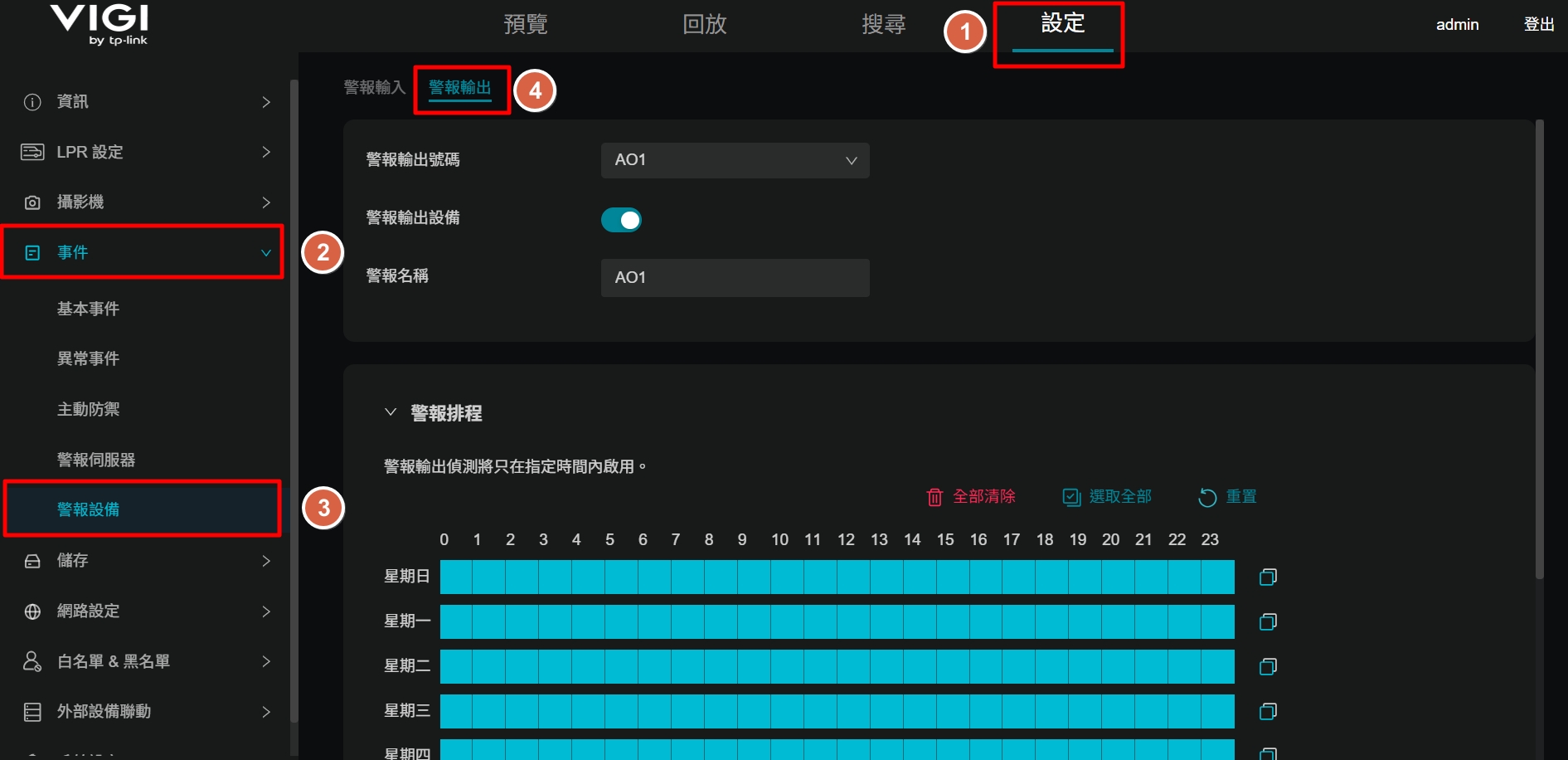Viewport: 1568px width, 760px height.
Task: Click the copy schedule icon for 星期日
Action: (1268, 577)
